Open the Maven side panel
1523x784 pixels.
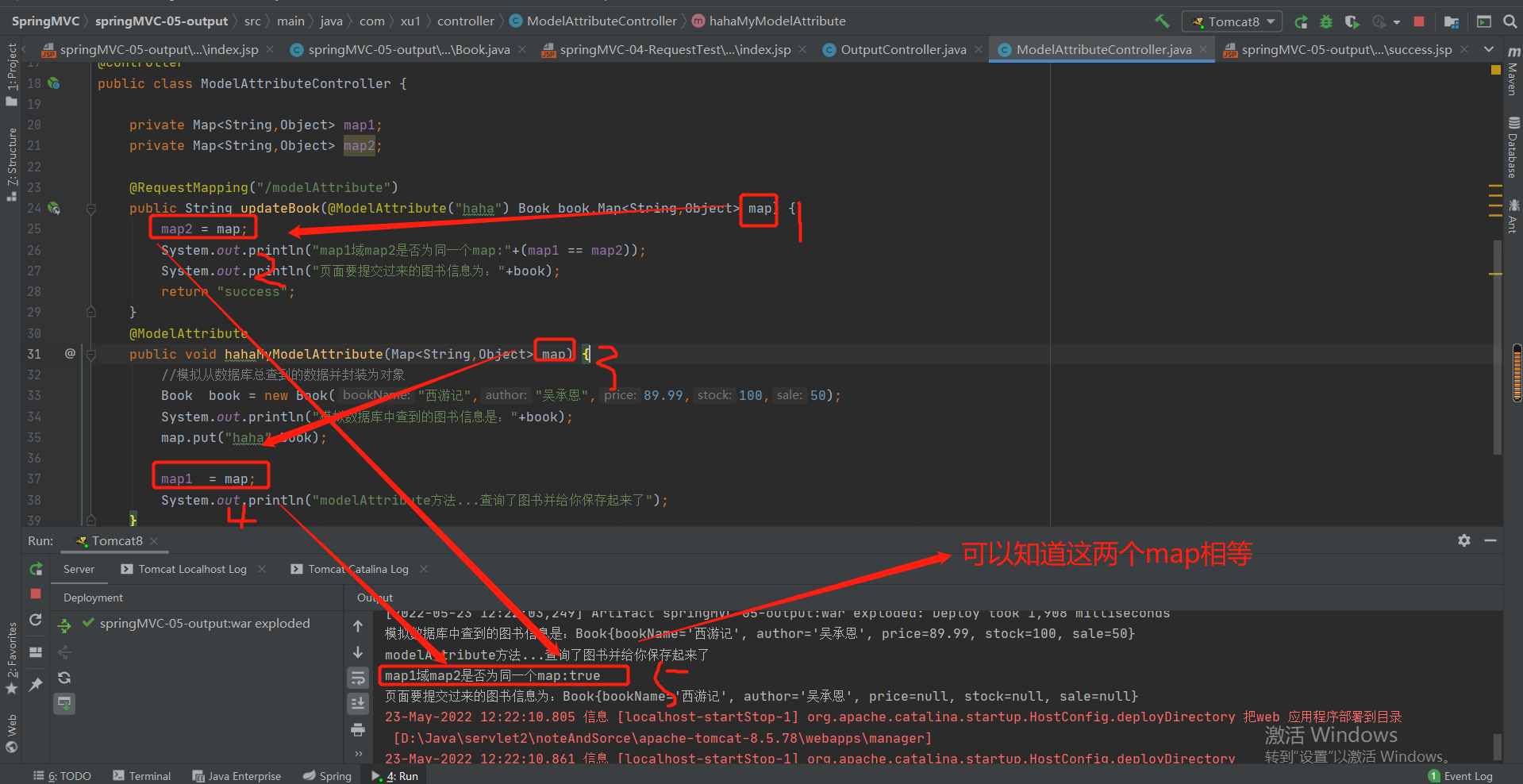(1513, 71)
